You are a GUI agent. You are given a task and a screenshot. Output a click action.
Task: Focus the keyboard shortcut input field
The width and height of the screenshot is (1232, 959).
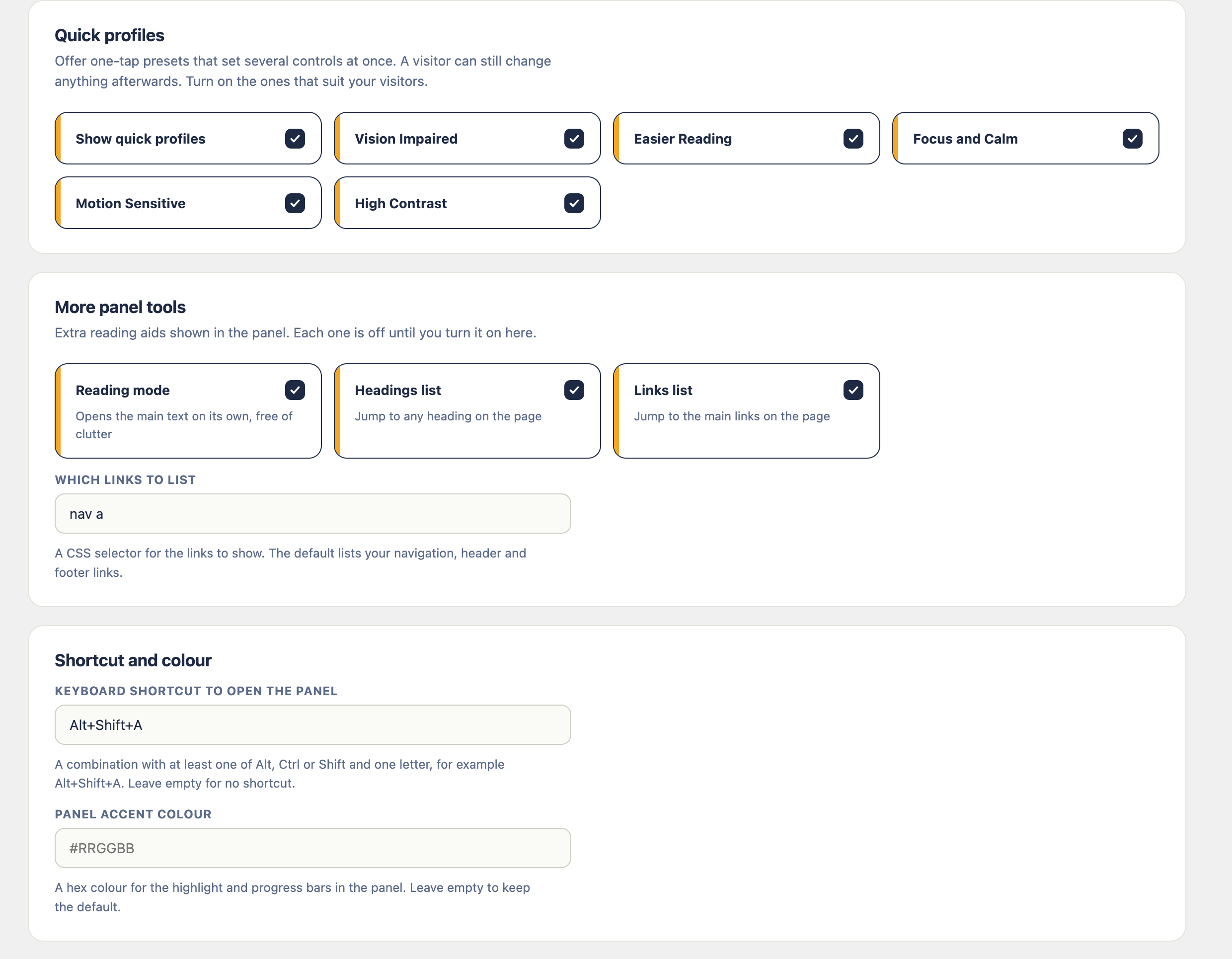tap(312, 725)
